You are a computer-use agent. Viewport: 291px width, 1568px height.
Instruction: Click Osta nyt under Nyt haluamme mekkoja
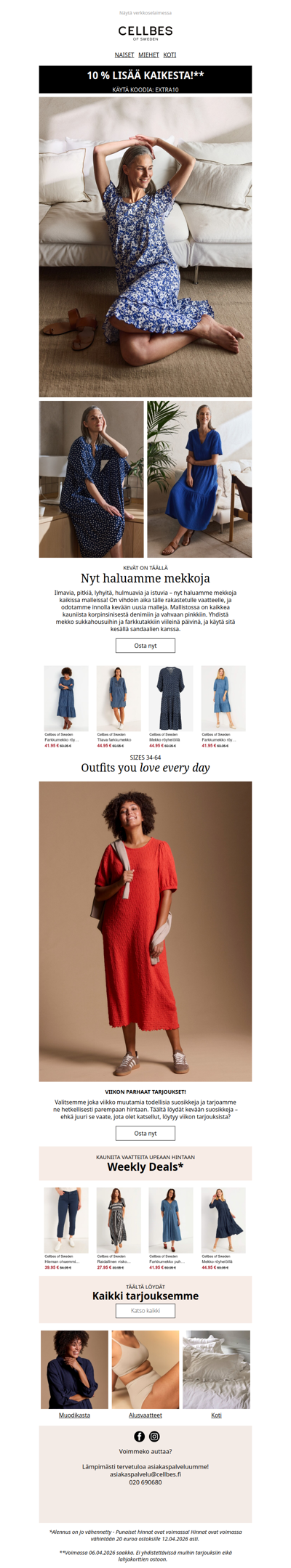pos(145,645)
